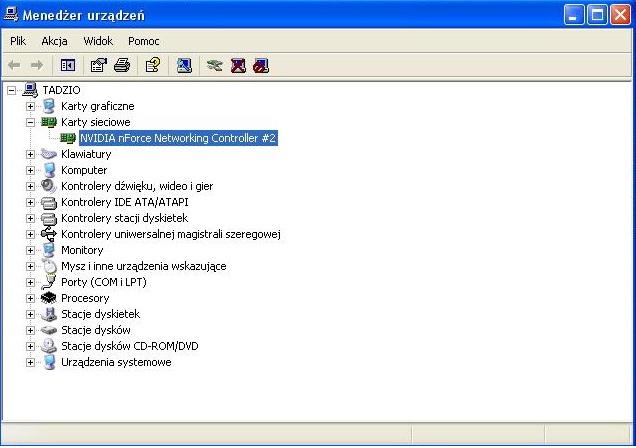Expand the Stacje dyskietek node

30,314
